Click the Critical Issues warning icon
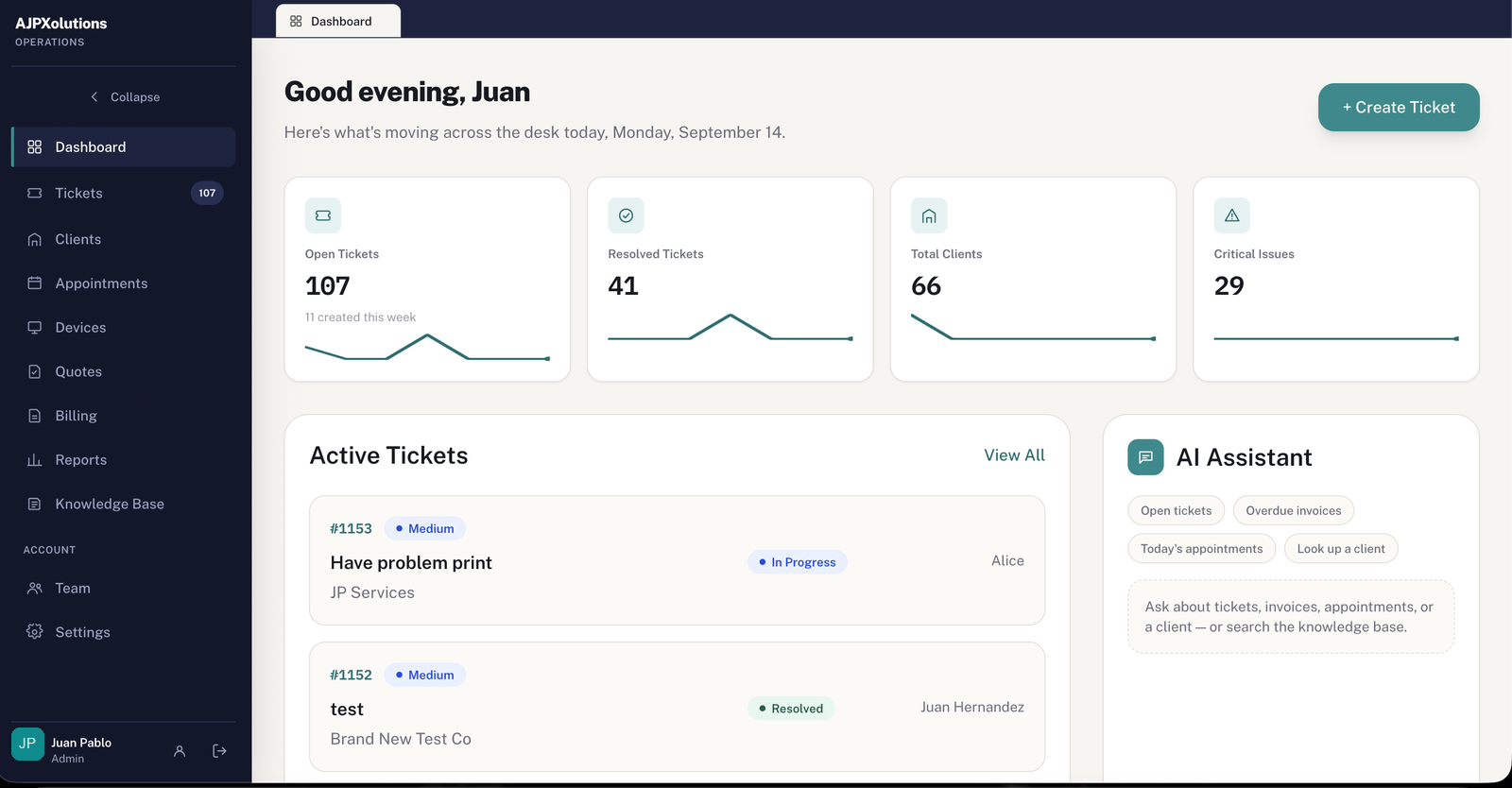The width and height of the screenshot is (1512, 788). 1232,215
